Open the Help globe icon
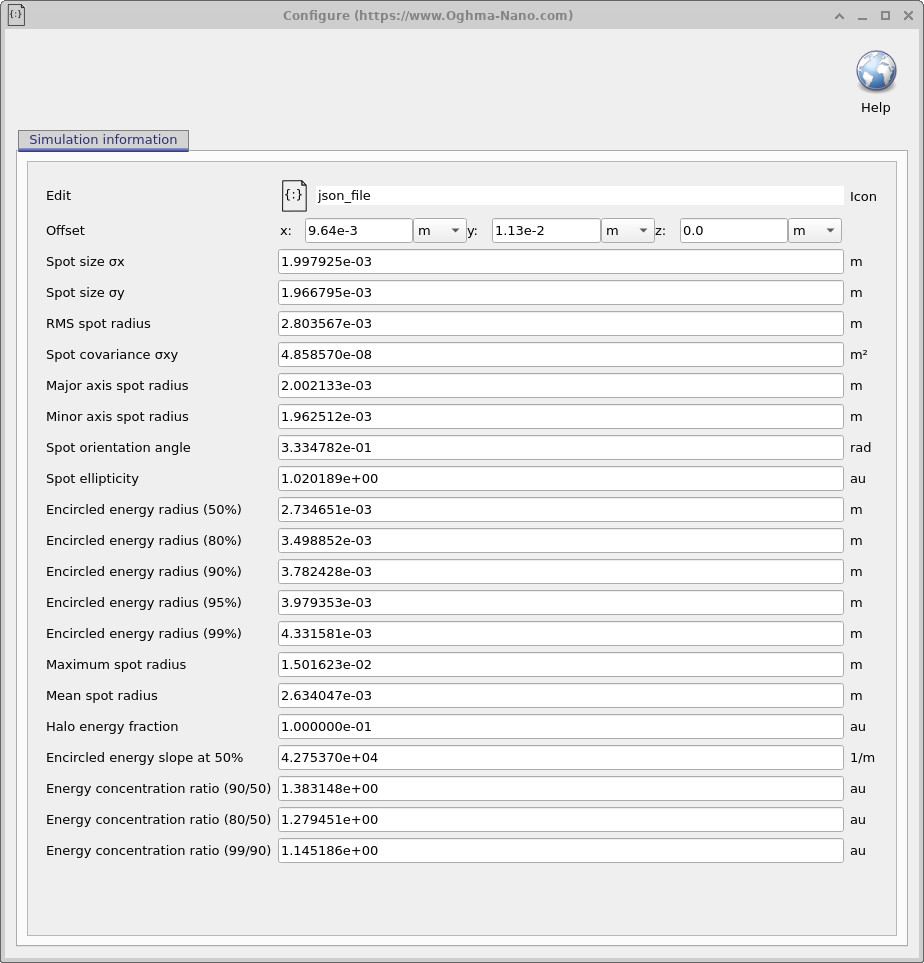Image resolution: width=924 pixels, height=963 pixels. tap(875, 71)
